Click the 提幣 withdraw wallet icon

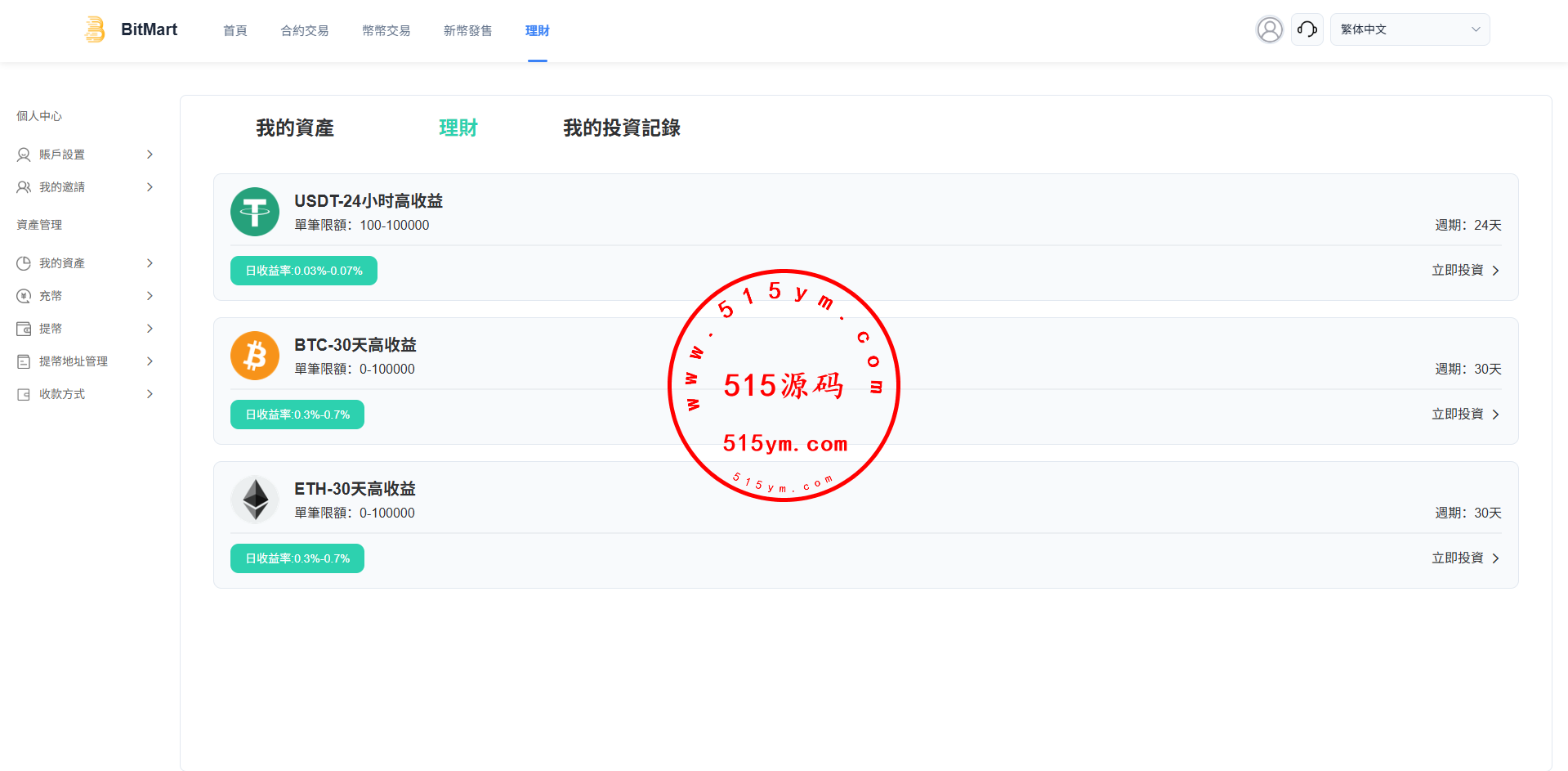[x=24, y=329]
